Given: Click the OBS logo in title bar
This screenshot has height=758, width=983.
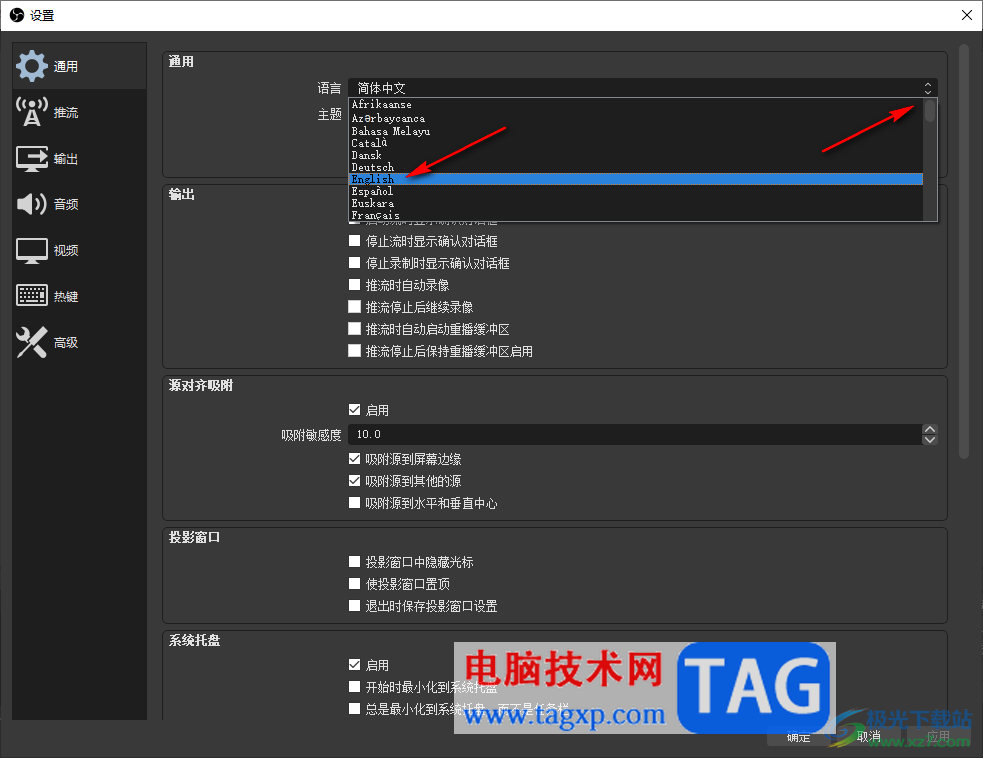Looking at the screenshot, I should click(17, 15).
